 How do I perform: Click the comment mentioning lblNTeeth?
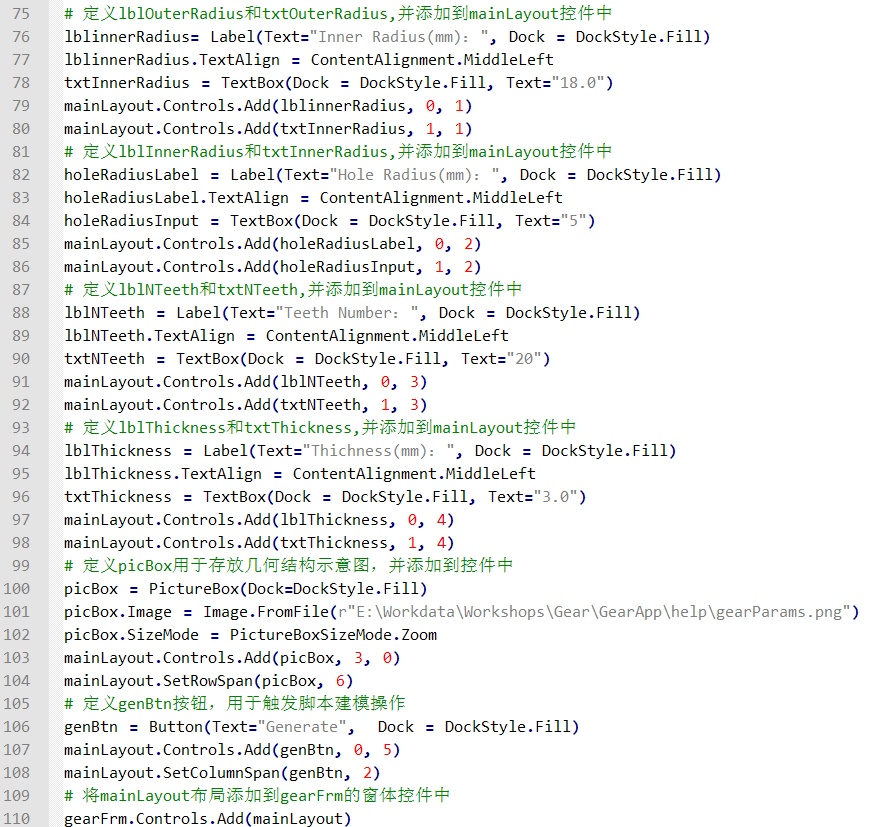click(x=293, y=290)
